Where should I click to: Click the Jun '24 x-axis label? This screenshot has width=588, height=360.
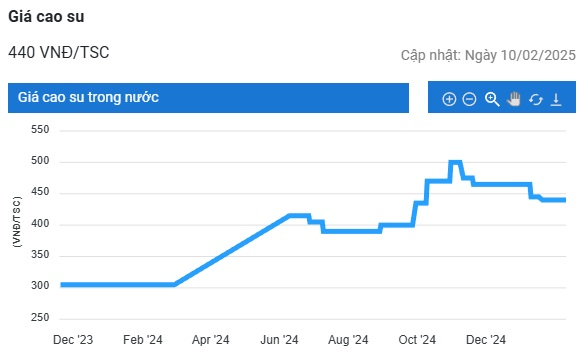click(279, 340)
